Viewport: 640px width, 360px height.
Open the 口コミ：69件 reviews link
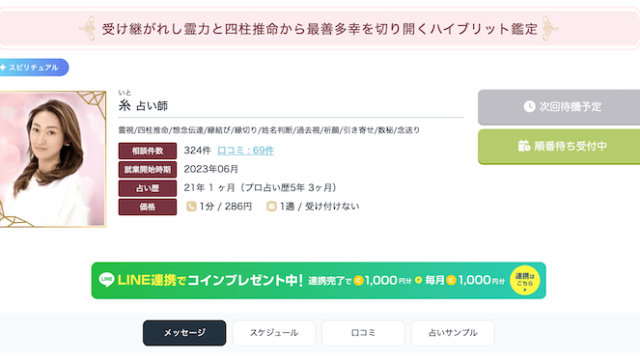(245, 151)
